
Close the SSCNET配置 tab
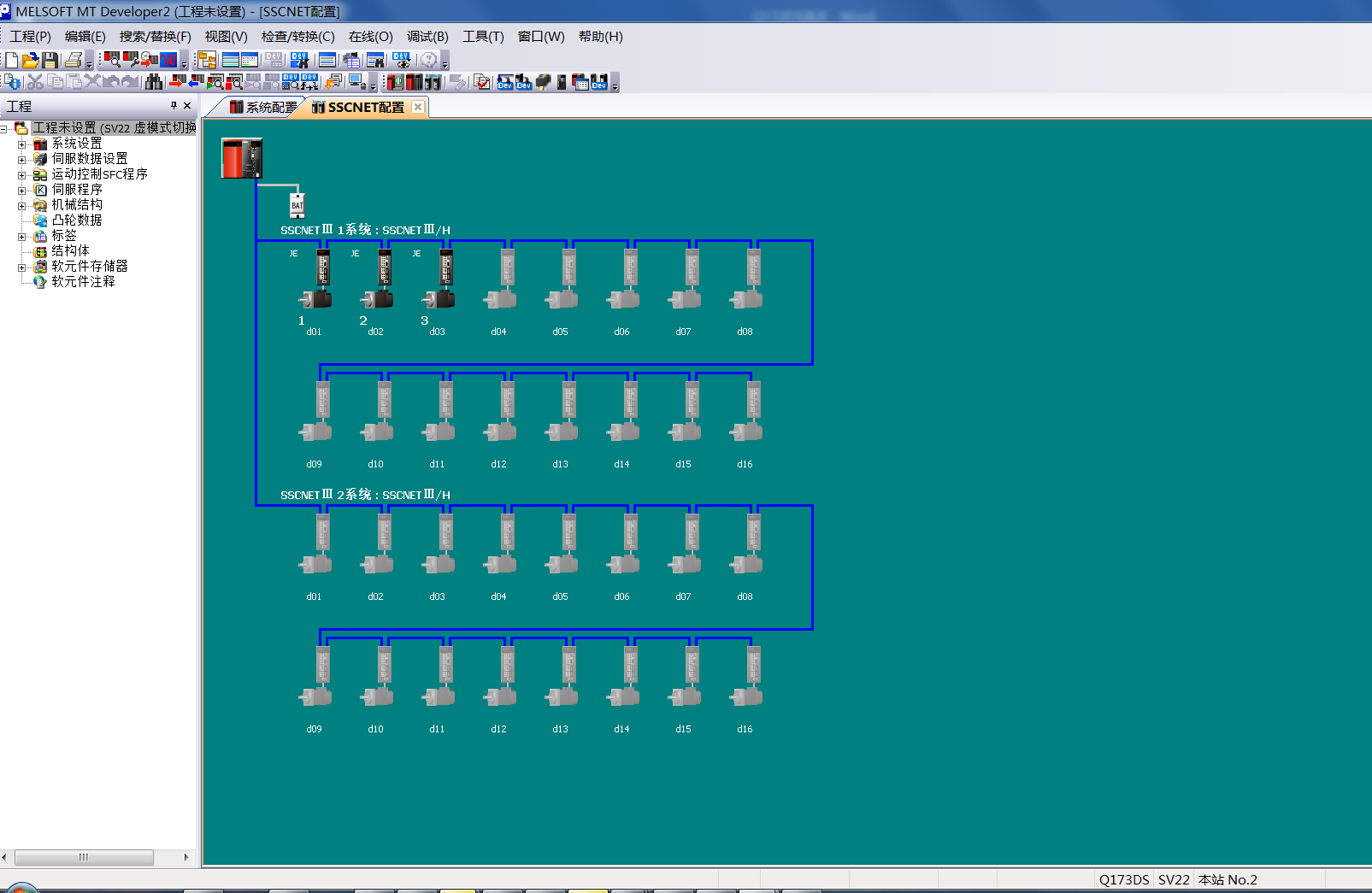tap(418, 107)
